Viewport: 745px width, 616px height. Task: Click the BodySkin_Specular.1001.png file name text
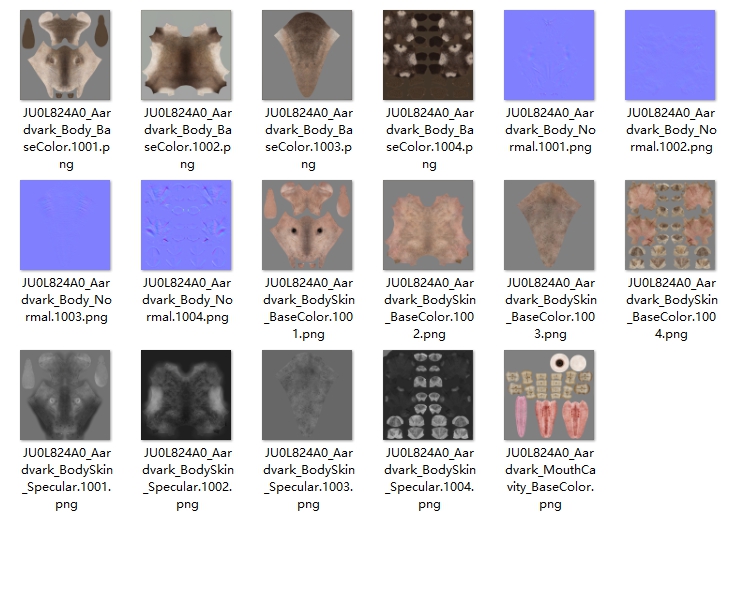(x=65, y=478)
